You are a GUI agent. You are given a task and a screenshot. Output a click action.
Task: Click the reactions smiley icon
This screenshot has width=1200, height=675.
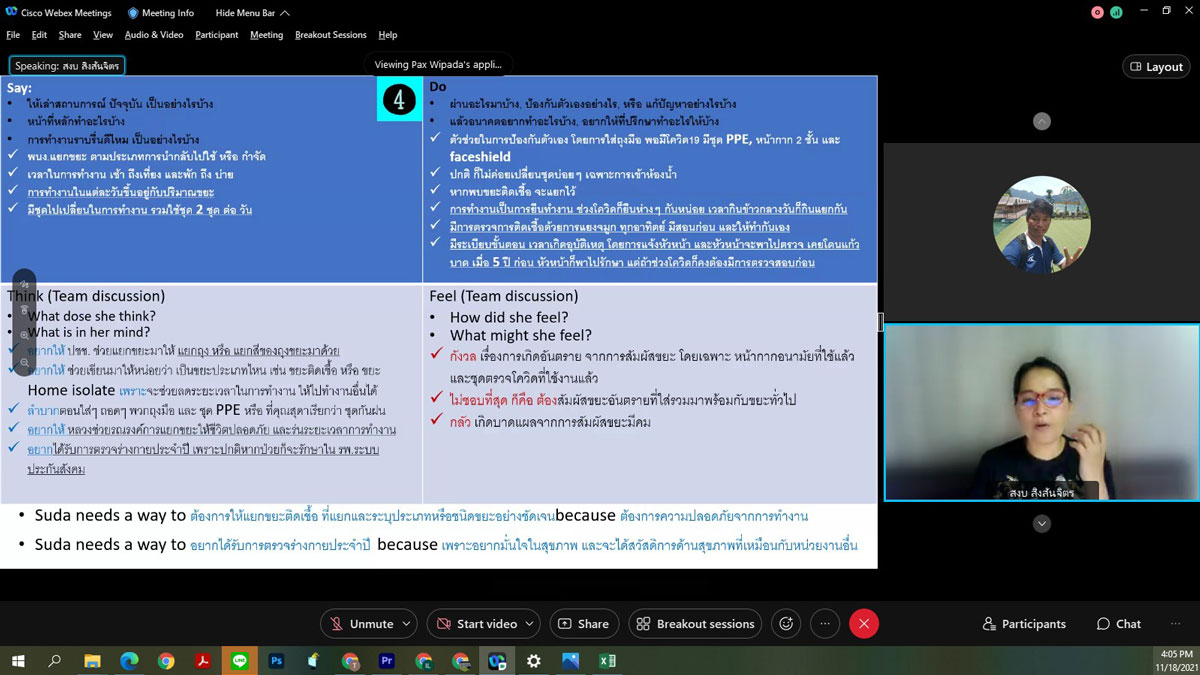pyautogui.click(x=786, y=624)
